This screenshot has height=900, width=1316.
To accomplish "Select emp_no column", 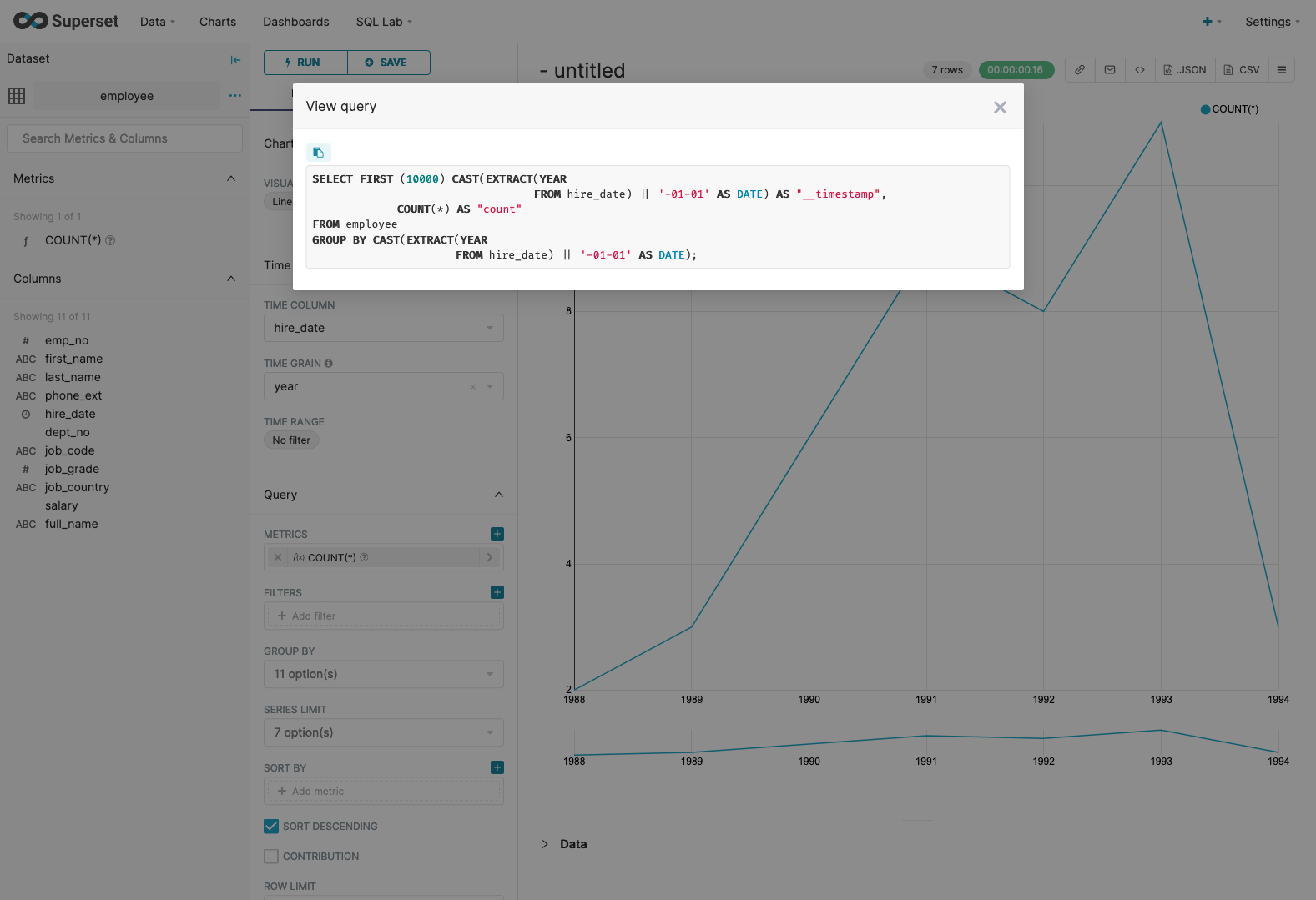I will coord(67,340).
